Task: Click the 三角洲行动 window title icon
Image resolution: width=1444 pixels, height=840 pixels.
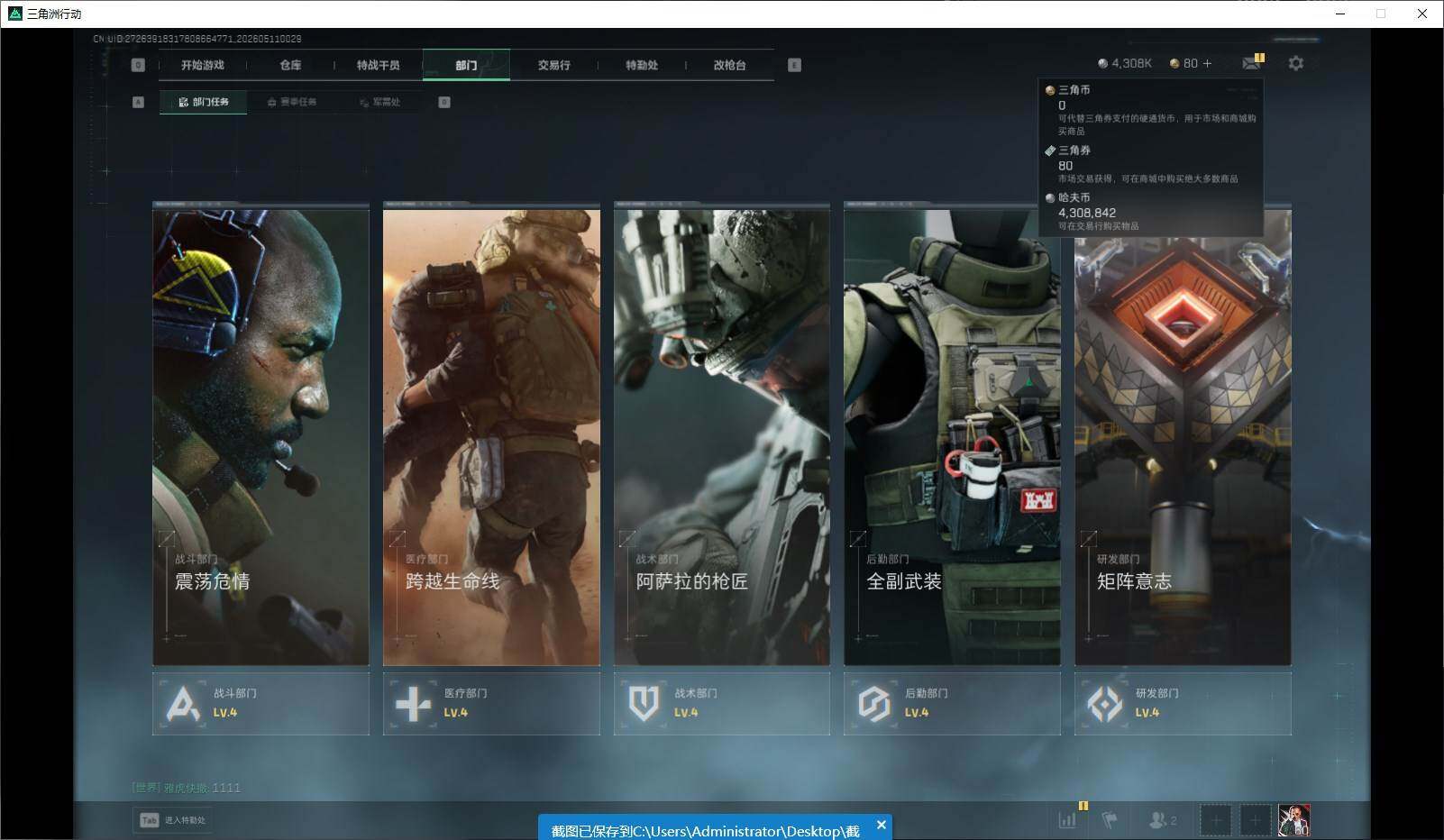Action: (x=14, y=14)
